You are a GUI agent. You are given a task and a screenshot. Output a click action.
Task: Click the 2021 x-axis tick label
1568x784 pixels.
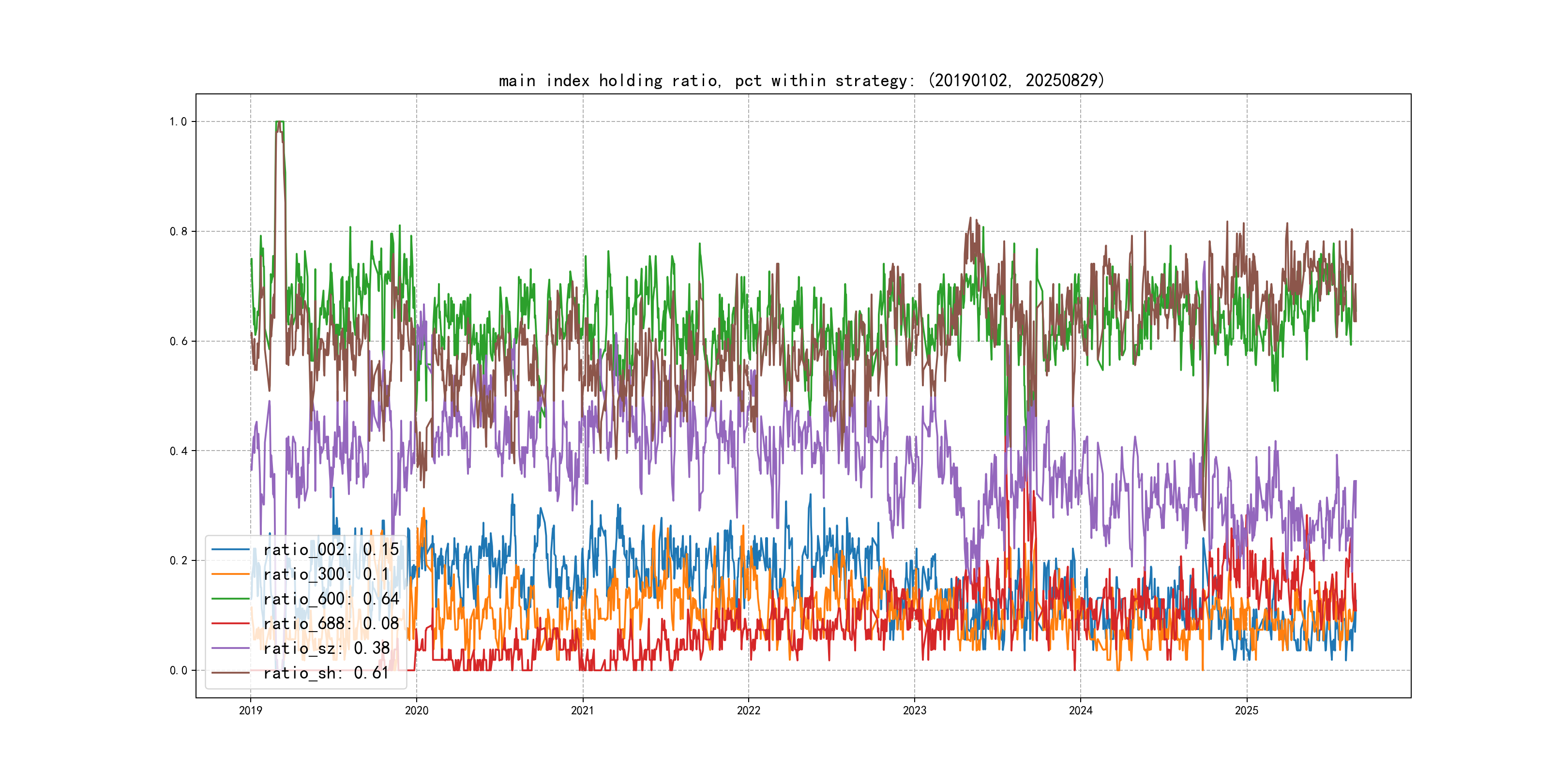click(x=583, y=710)
